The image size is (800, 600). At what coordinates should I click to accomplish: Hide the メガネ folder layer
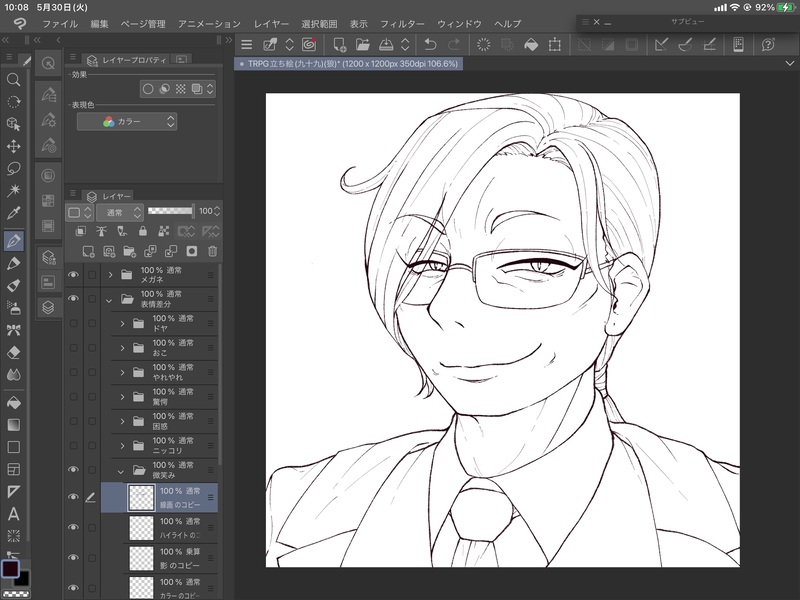(72, 274)
